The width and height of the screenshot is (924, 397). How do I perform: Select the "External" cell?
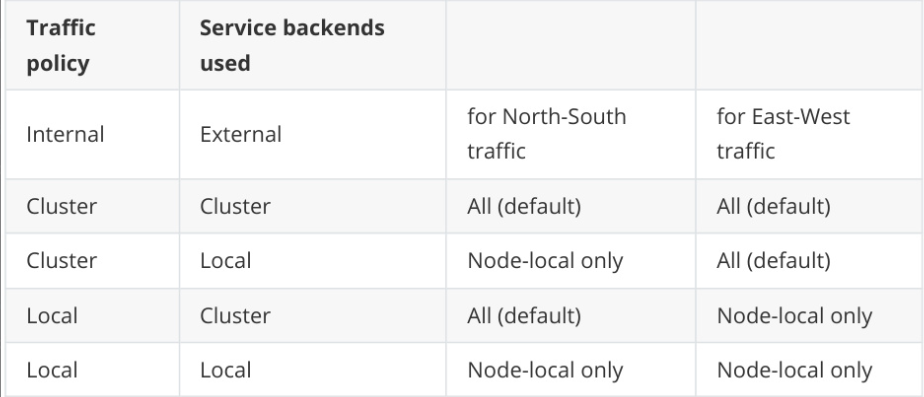click(x=312, y=134)
